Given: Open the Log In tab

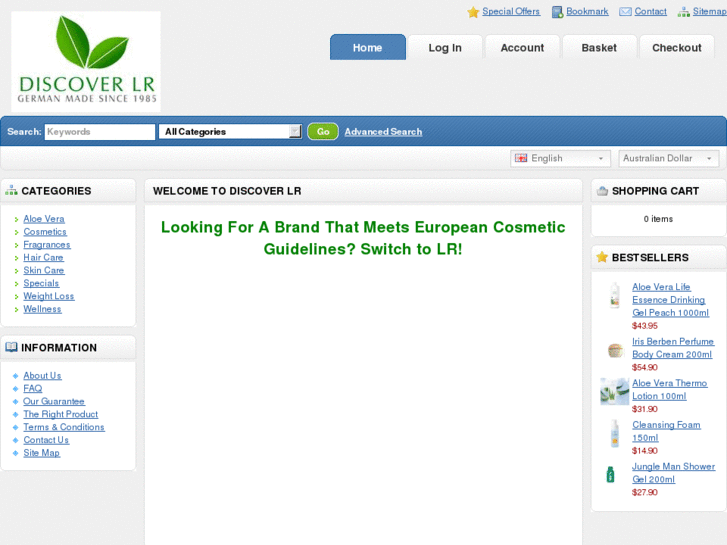Looking at the screenshot, I should click(x=445, y=47).
